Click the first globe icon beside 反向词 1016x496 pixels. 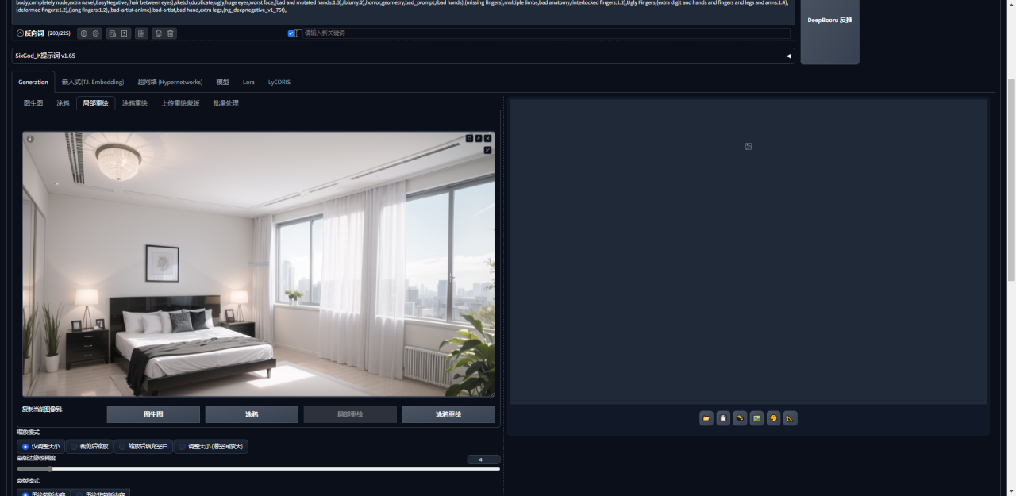(83, 33)
